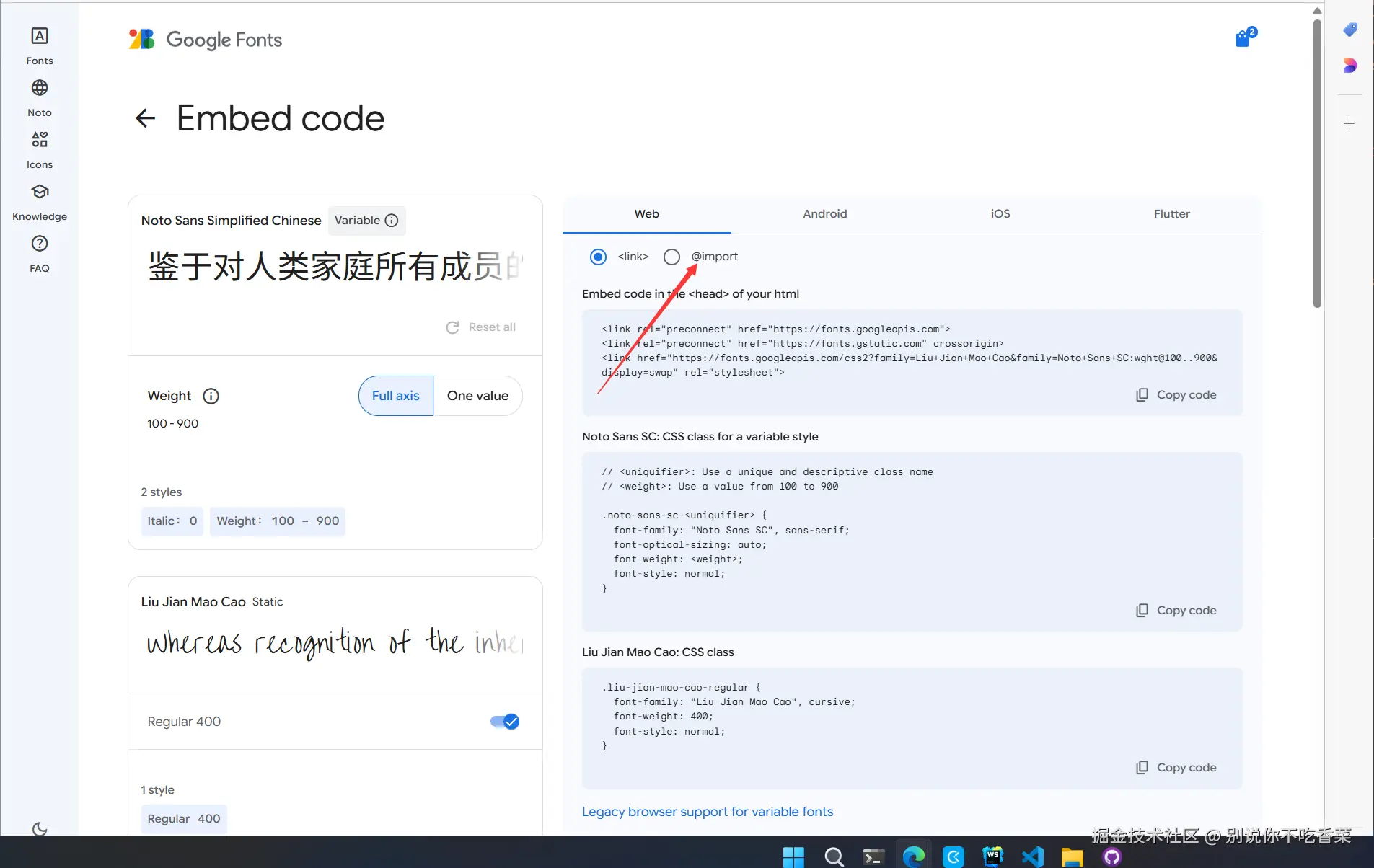This screenshot has width=1374, height=868.
Task: Open Windows taskbar search
Action: [x=834, y=856]
